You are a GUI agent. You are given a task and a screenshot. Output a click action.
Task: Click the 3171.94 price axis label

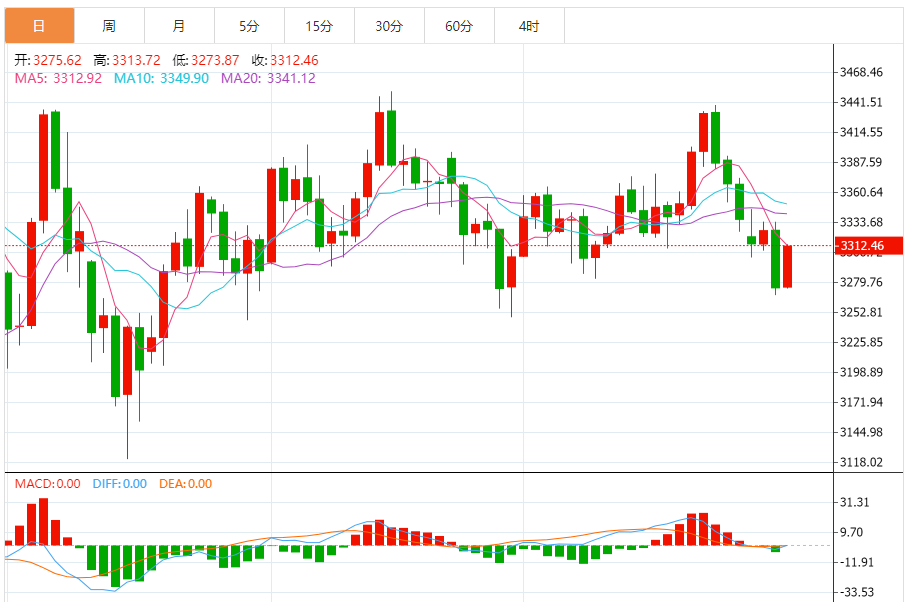[861, 402]
